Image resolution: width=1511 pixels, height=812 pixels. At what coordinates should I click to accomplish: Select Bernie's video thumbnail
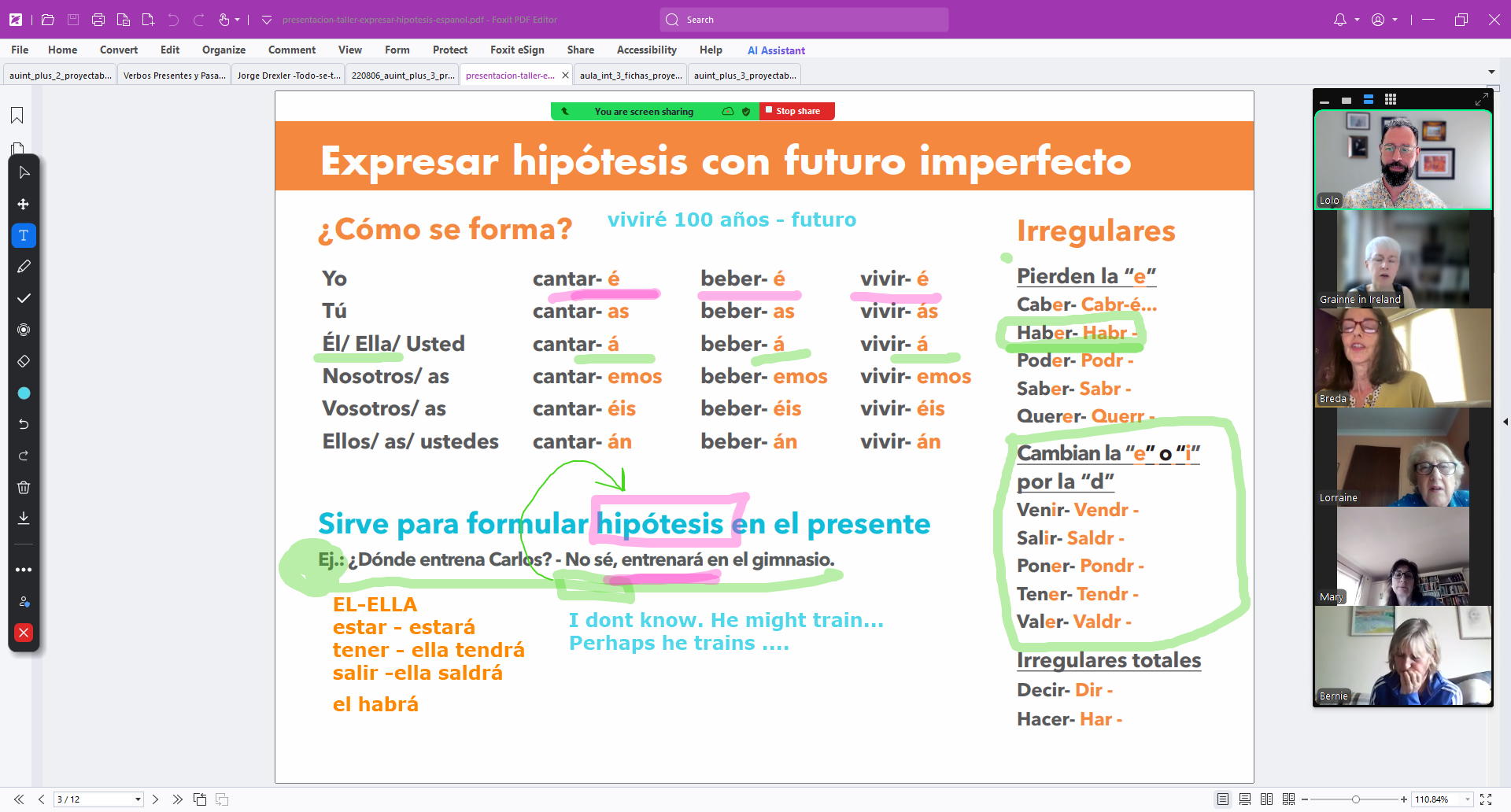point(1403,655)
